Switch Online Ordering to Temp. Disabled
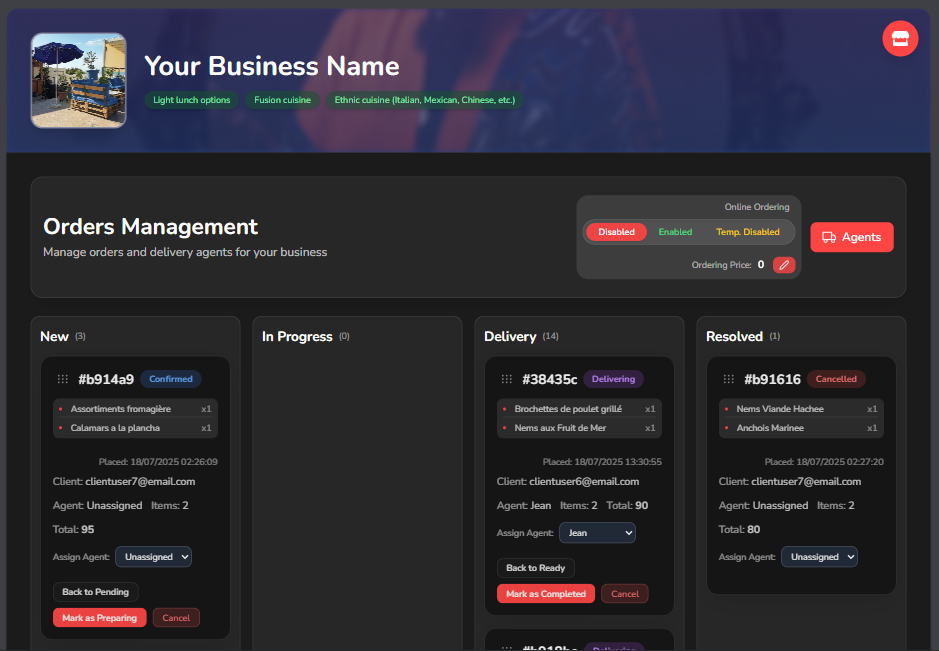The image size is (939, 651). click(747, 232)
